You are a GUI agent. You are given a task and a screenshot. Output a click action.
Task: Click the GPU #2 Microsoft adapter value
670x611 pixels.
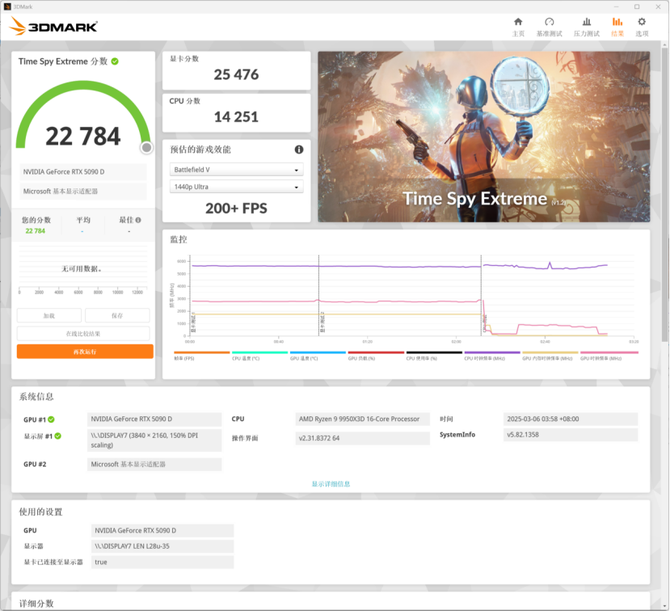(154, 464)
